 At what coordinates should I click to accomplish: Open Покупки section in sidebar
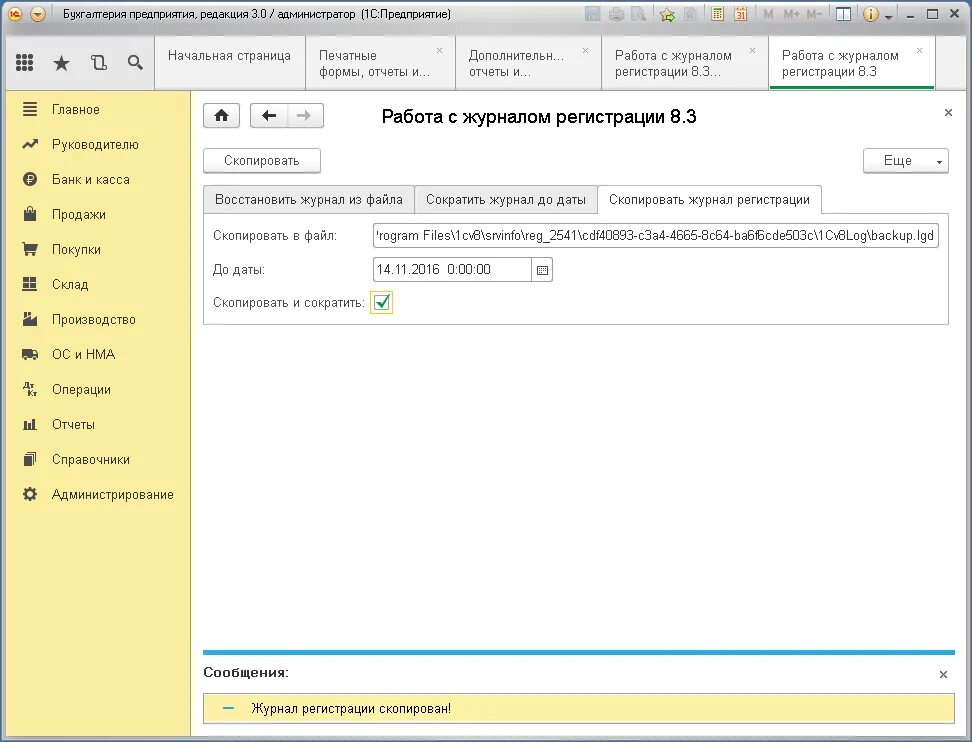76,250
